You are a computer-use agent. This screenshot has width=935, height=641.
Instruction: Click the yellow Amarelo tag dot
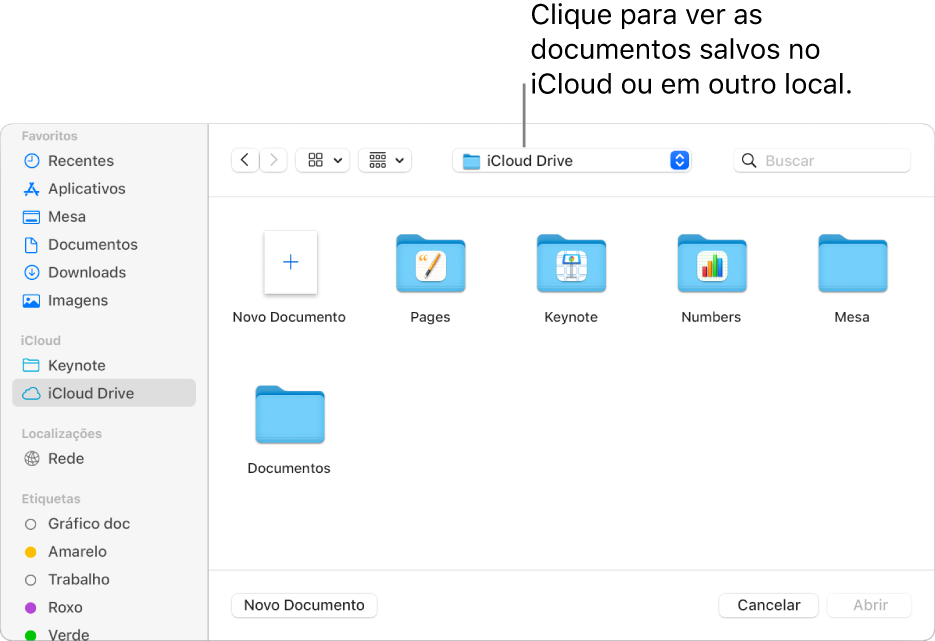(30, 552)
